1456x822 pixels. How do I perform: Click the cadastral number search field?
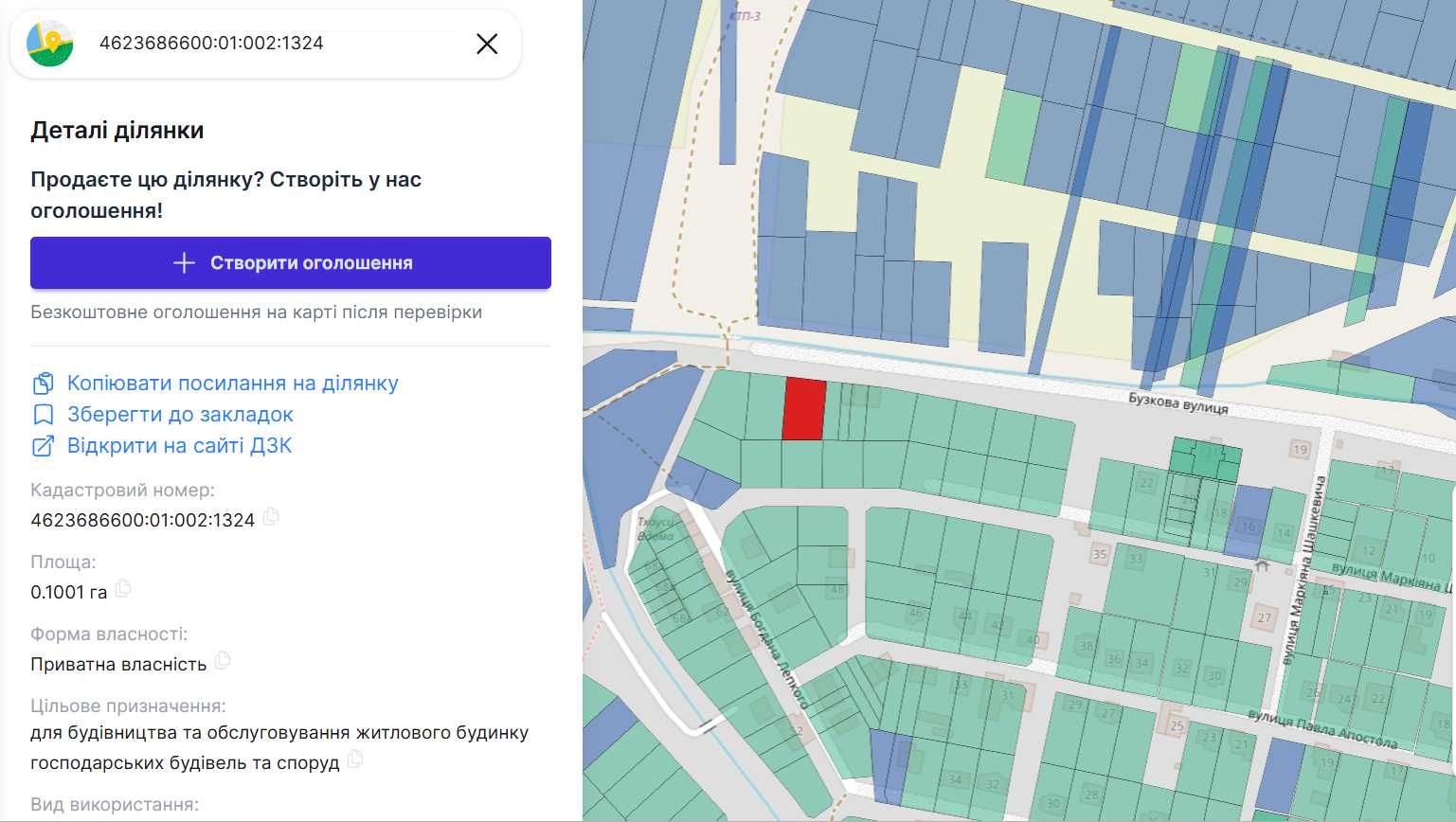coord(275,44)
